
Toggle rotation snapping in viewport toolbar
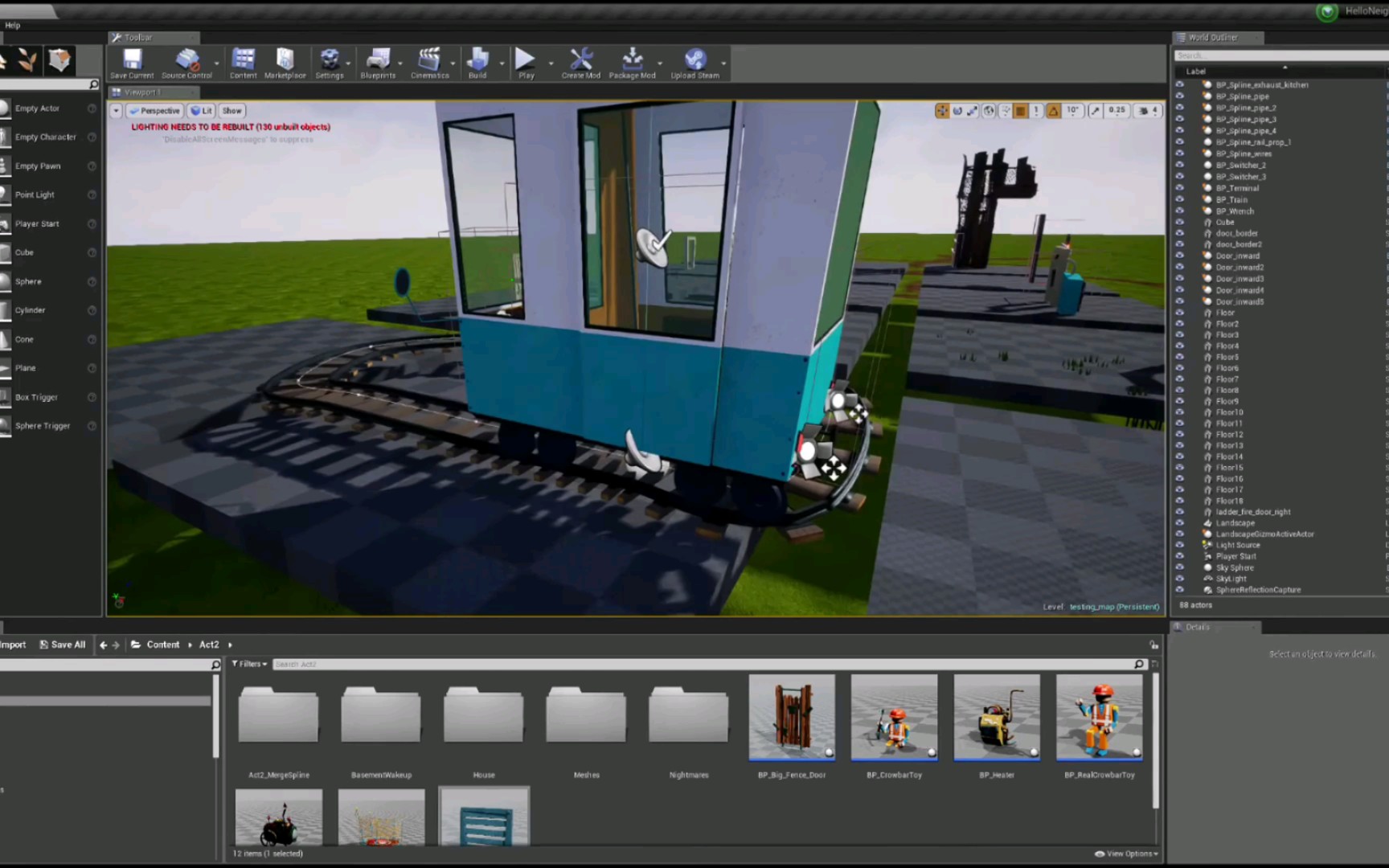pos(1053,111)
